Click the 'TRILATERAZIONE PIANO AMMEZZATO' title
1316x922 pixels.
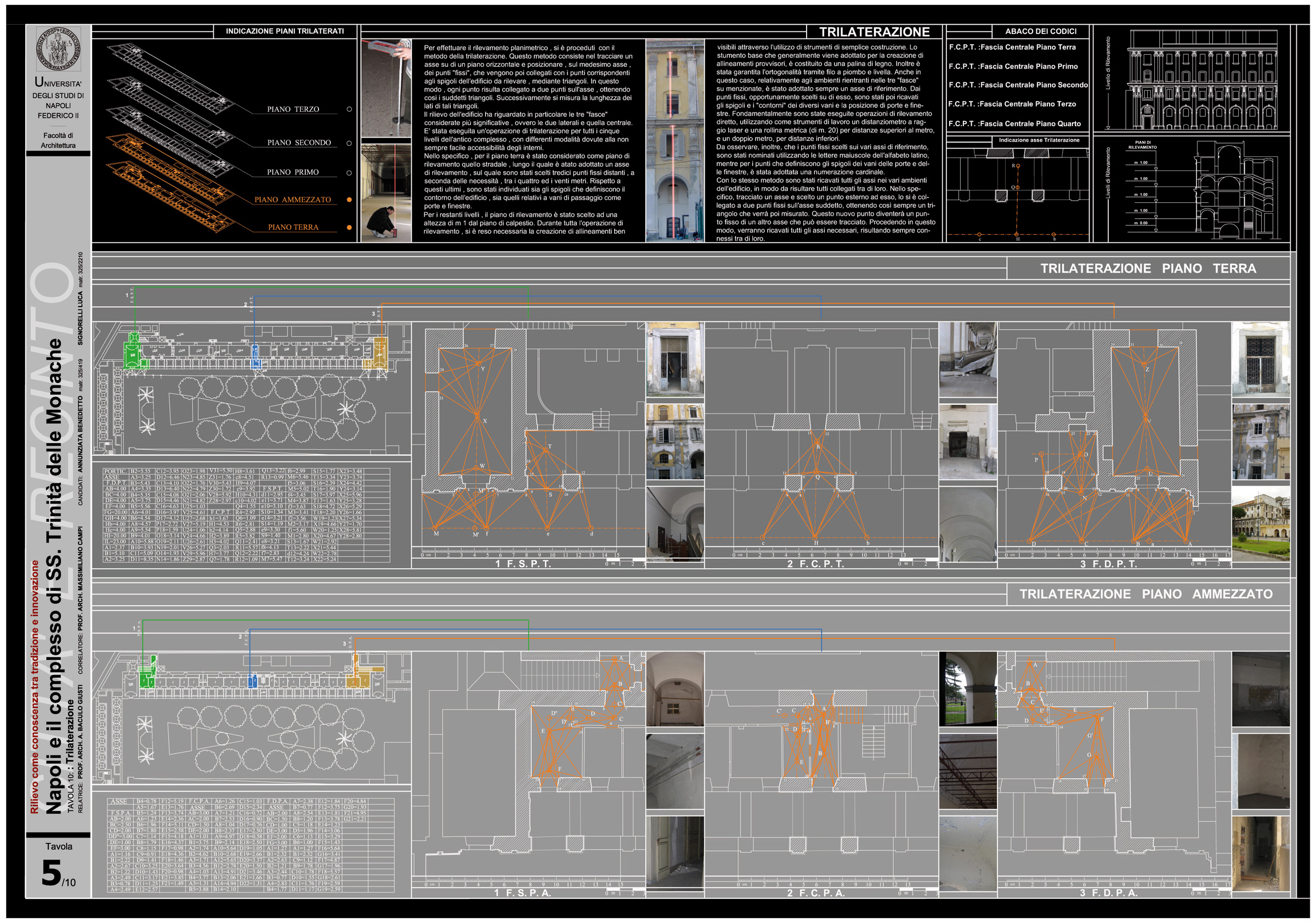coord(1145,594)
